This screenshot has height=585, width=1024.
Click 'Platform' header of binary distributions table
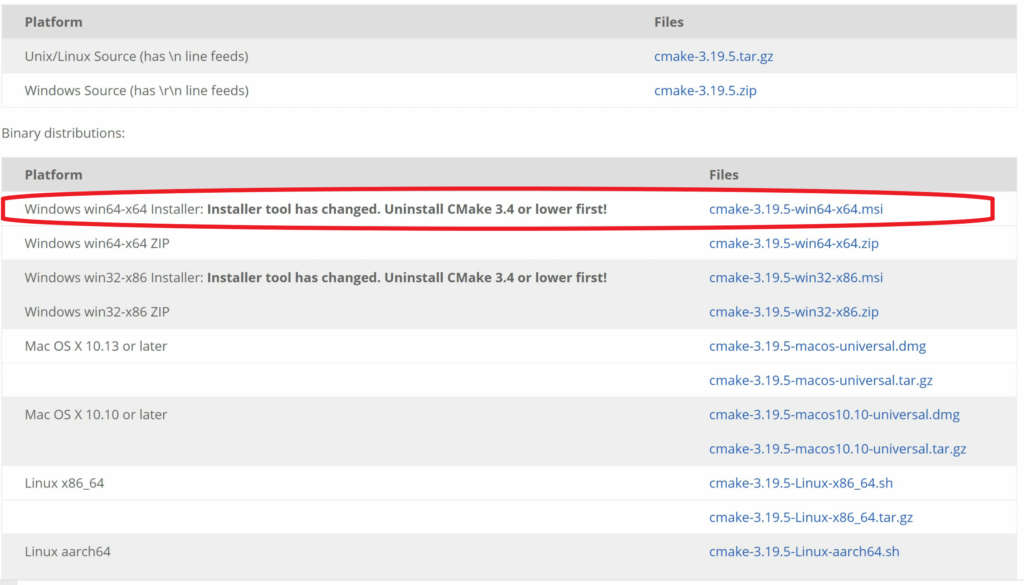(54, 175)
